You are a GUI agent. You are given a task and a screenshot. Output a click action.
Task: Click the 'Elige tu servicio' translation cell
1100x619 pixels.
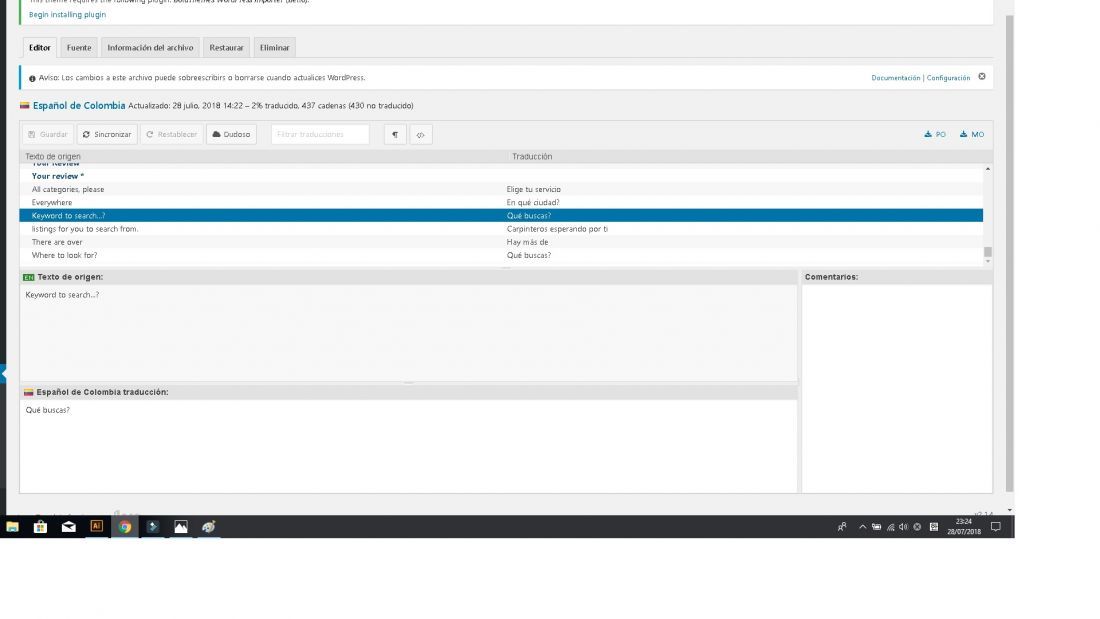click(534, 189)
